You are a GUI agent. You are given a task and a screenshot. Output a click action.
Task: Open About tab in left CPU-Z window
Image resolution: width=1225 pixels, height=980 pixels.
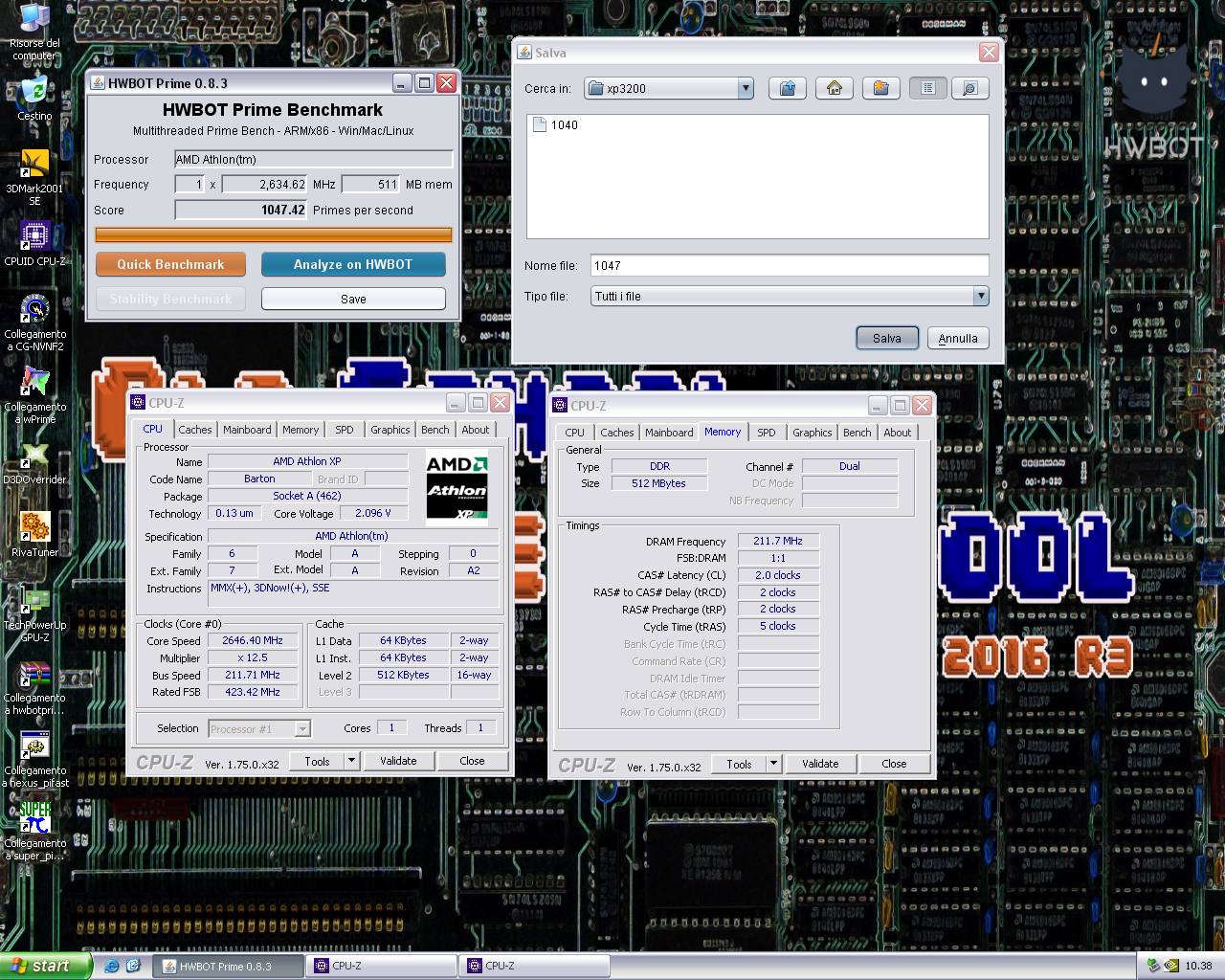[476, 430]
